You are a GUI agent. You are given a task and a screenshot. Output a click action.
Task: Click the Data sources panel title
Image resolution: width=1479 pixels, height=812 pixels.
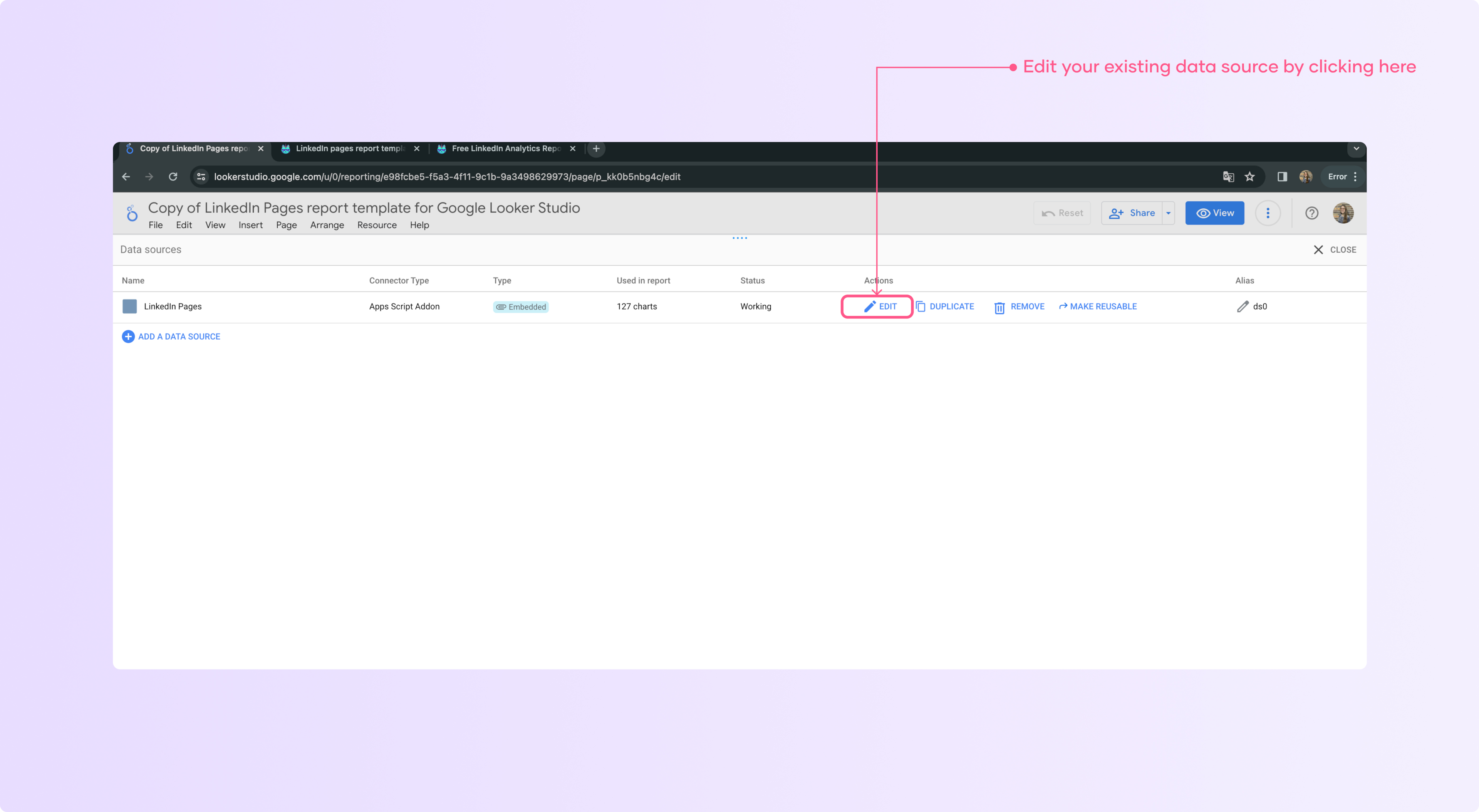tap(151, 249)
